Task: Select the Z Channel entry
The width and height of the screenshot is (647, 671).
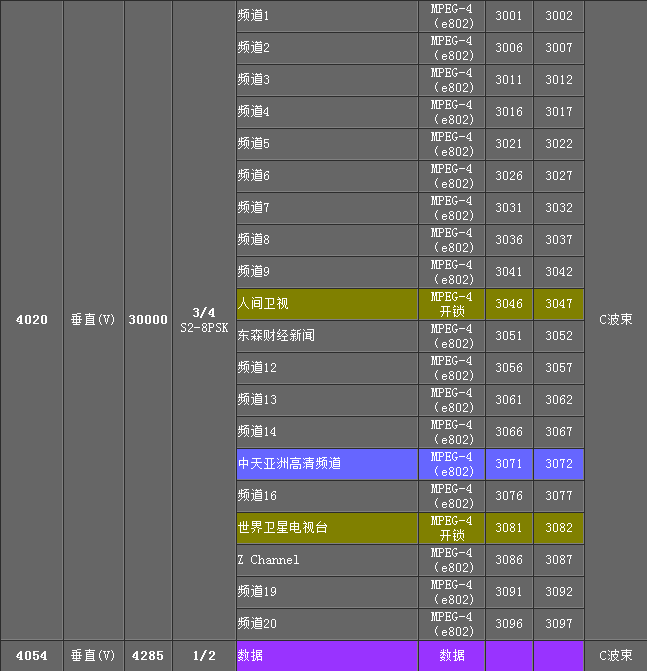Action: [x=268, y=560]
